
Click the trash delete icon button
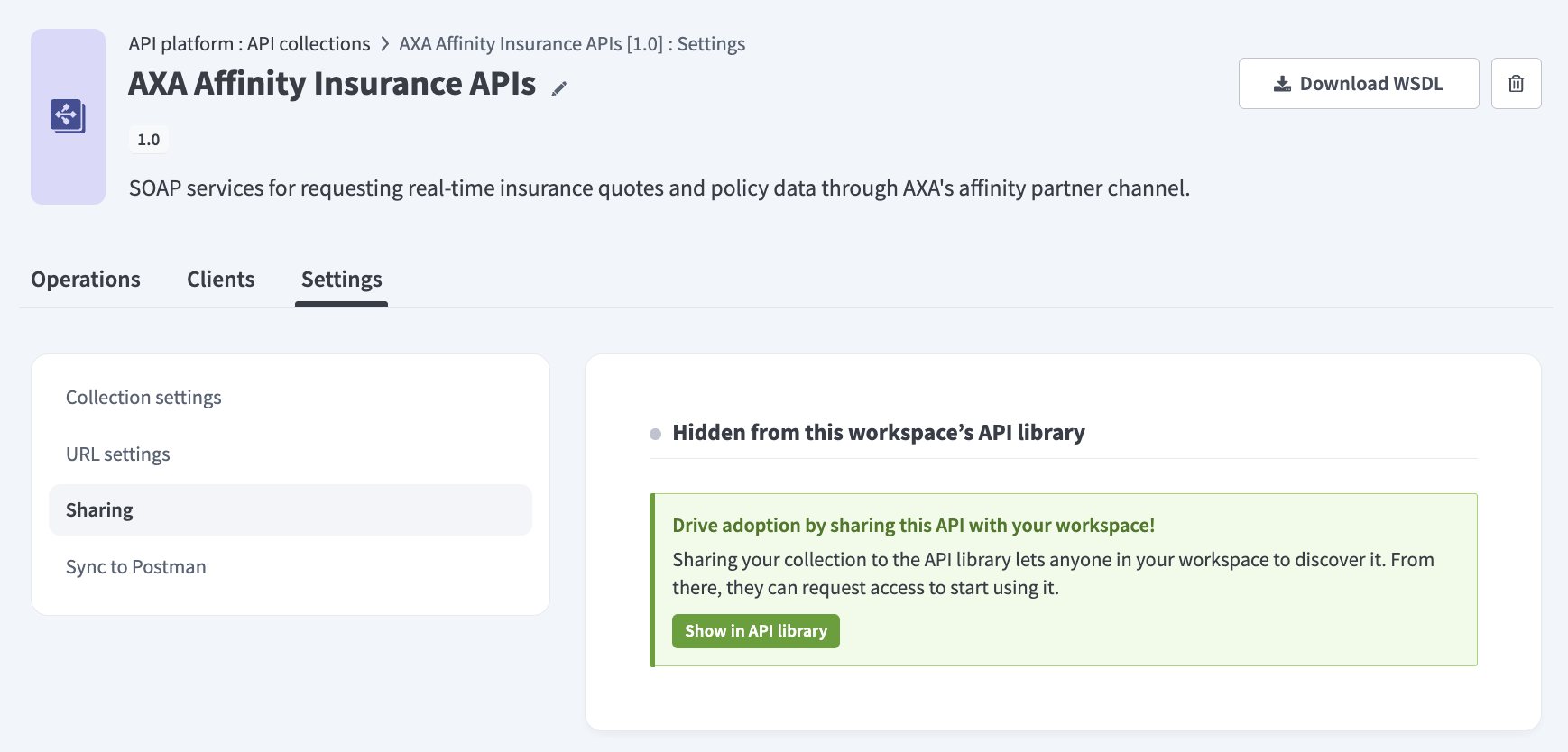click(x=1516, y=84)
